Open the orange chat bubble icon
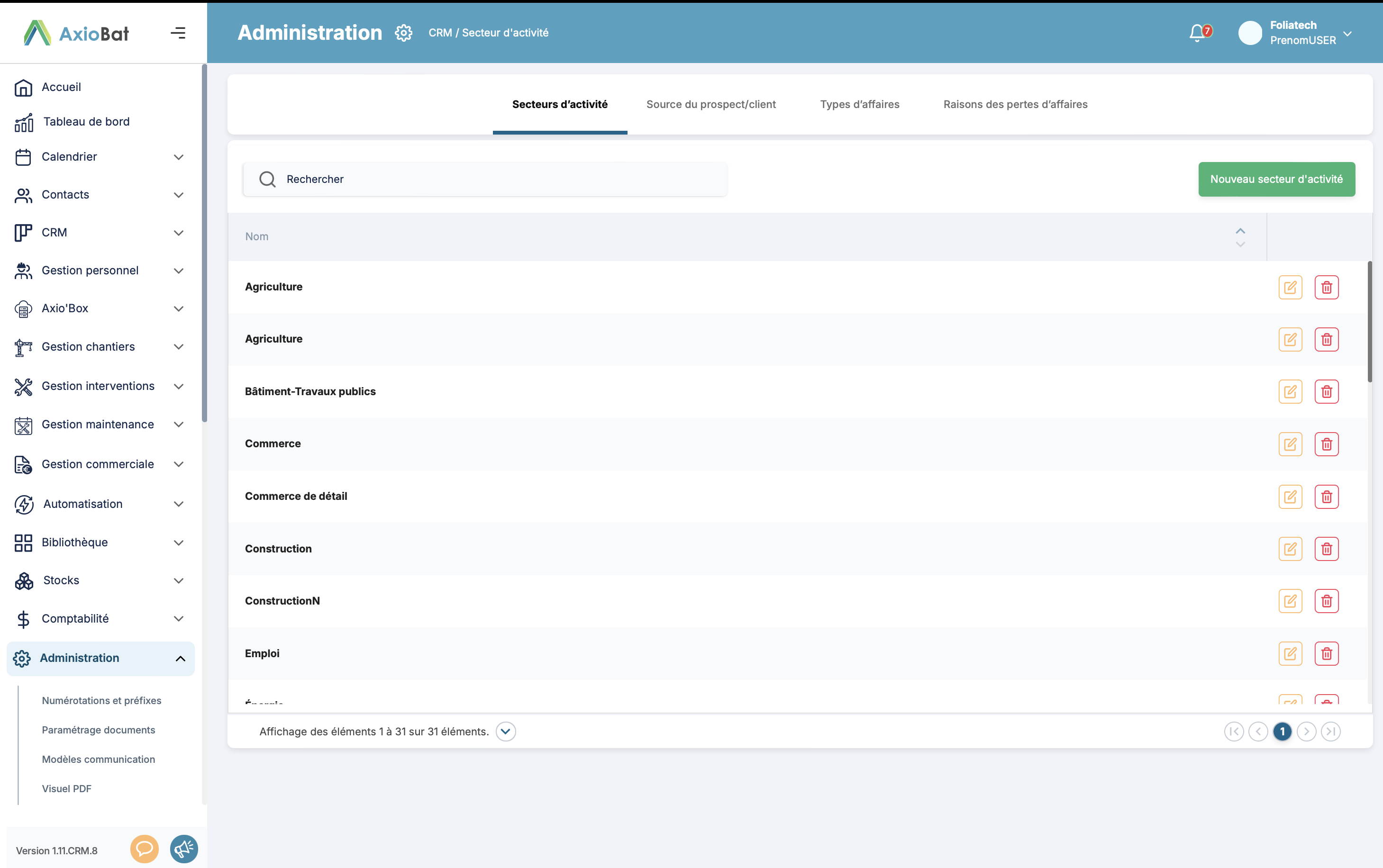 (144, 849)
